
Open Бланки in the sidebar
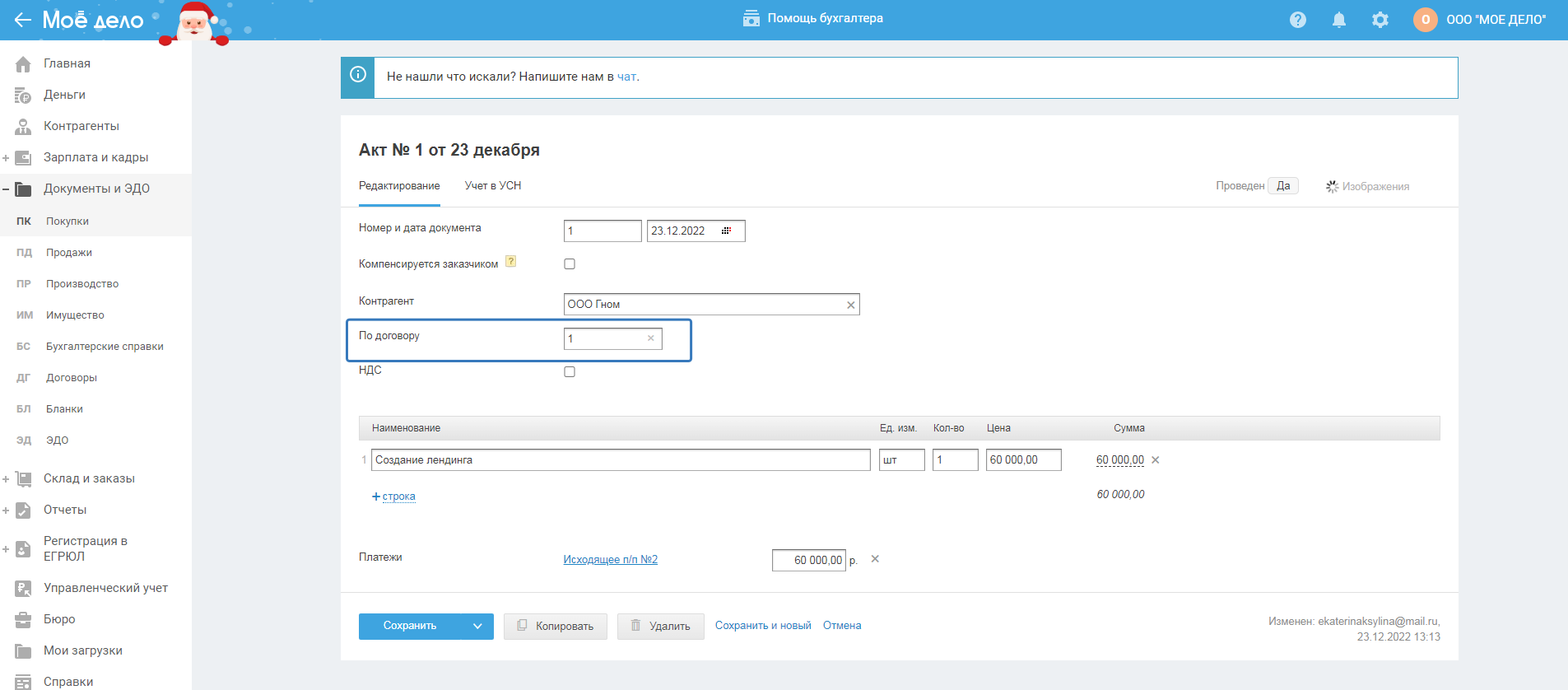[64, 409]
